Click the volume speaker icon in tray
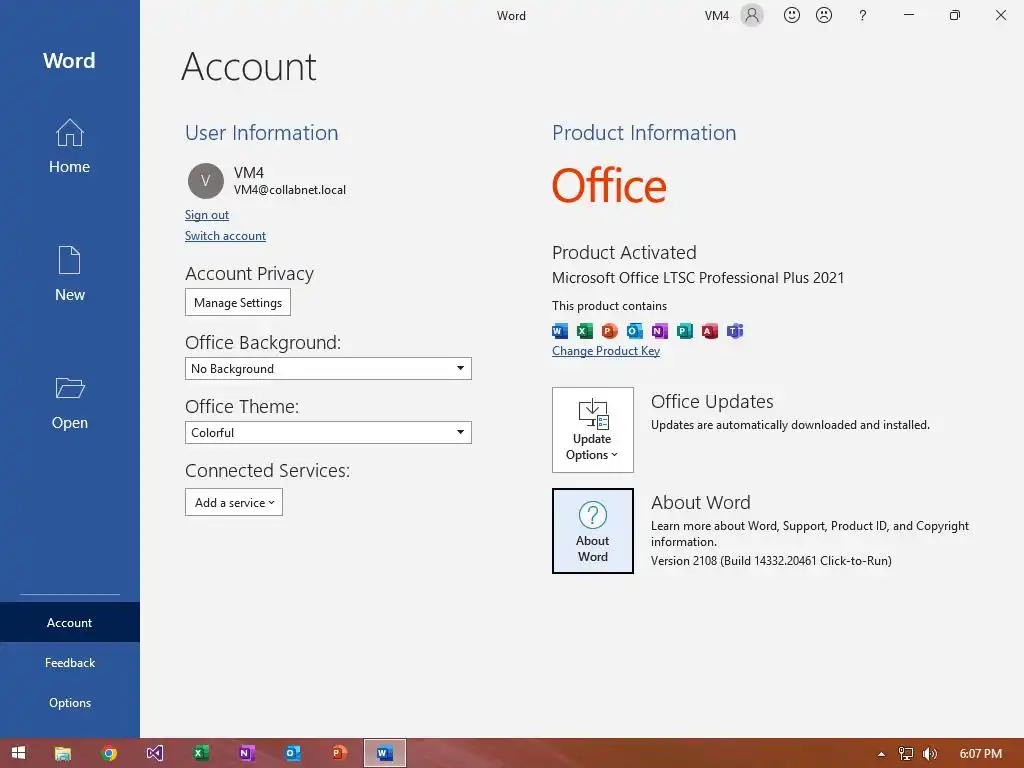Image resolution: width=1024 pixels, height=768 pixels. pyautogui.click(x=930, y=754)
